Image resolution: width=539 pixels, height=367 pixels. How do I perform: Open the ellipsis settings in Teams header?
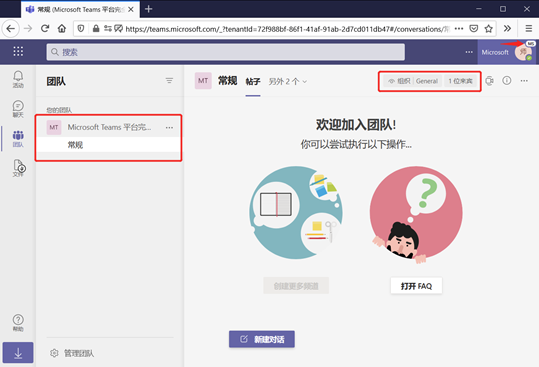pyautogui.click(x=469, y=52)
